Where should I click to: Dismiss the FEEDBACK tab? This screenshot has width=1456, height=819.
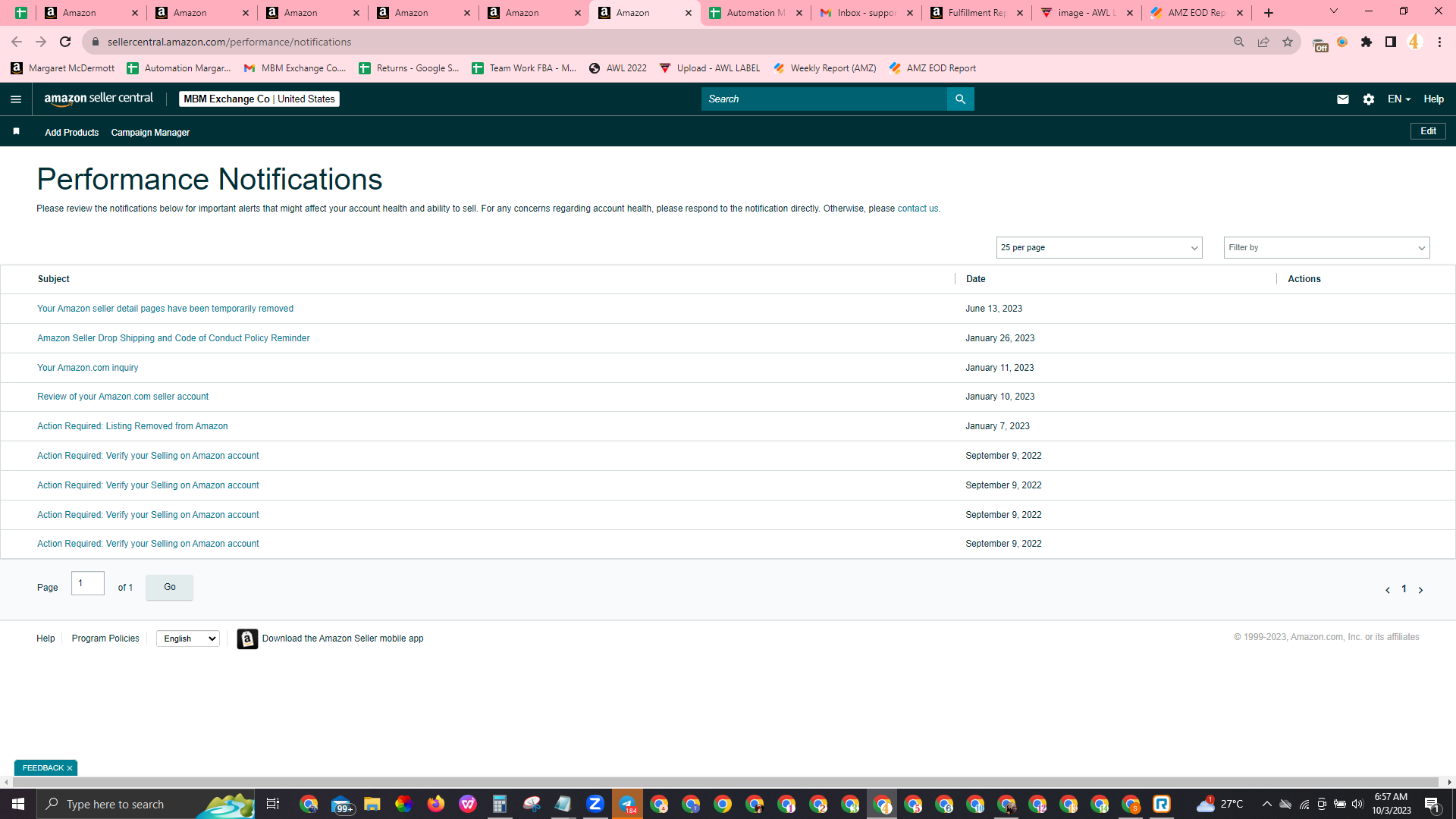[70, 768]
